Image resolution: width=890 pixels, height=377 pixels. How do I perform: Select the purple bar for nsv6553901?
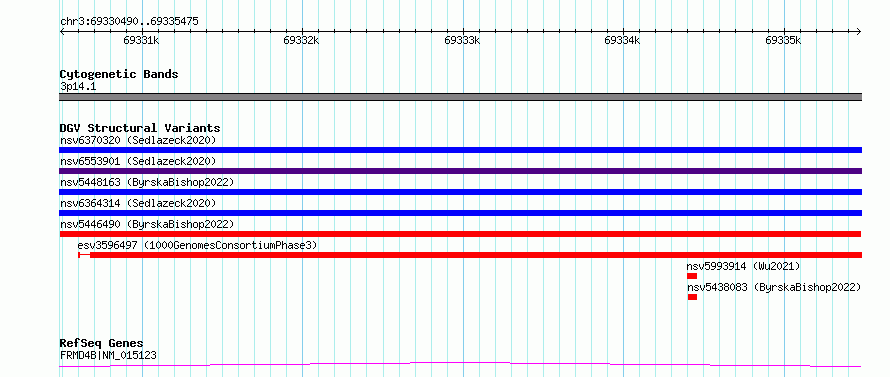tap(460, 171)
